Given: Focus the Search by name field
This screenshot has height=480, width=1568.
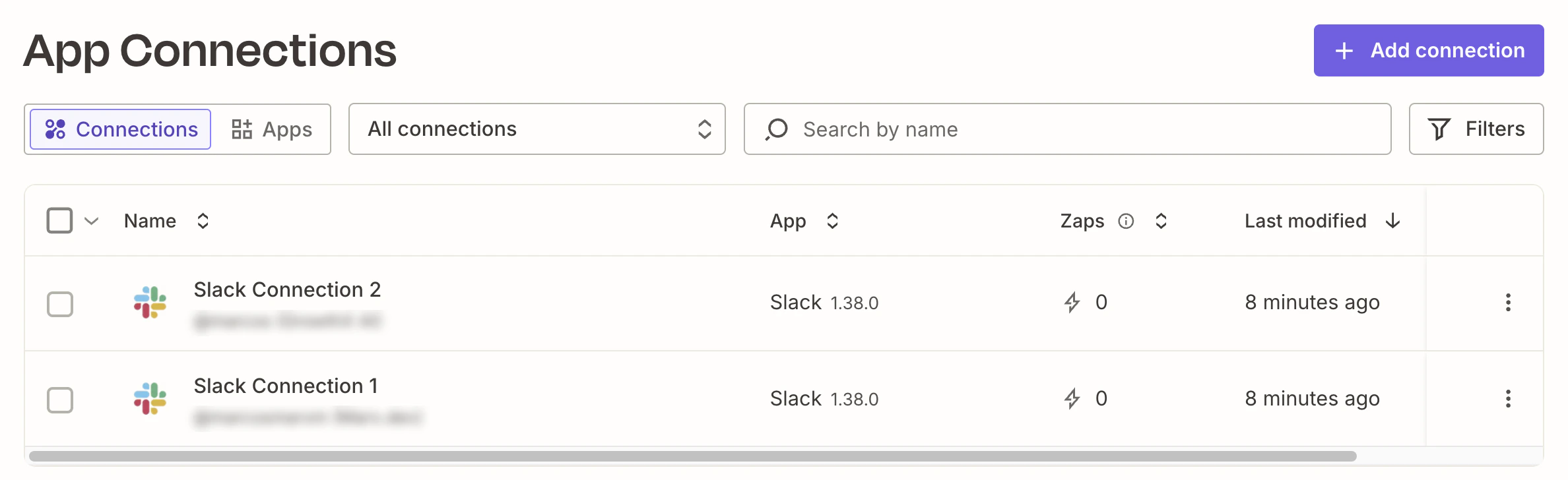Looking at the screenshot, I should tap(1067, 129).
